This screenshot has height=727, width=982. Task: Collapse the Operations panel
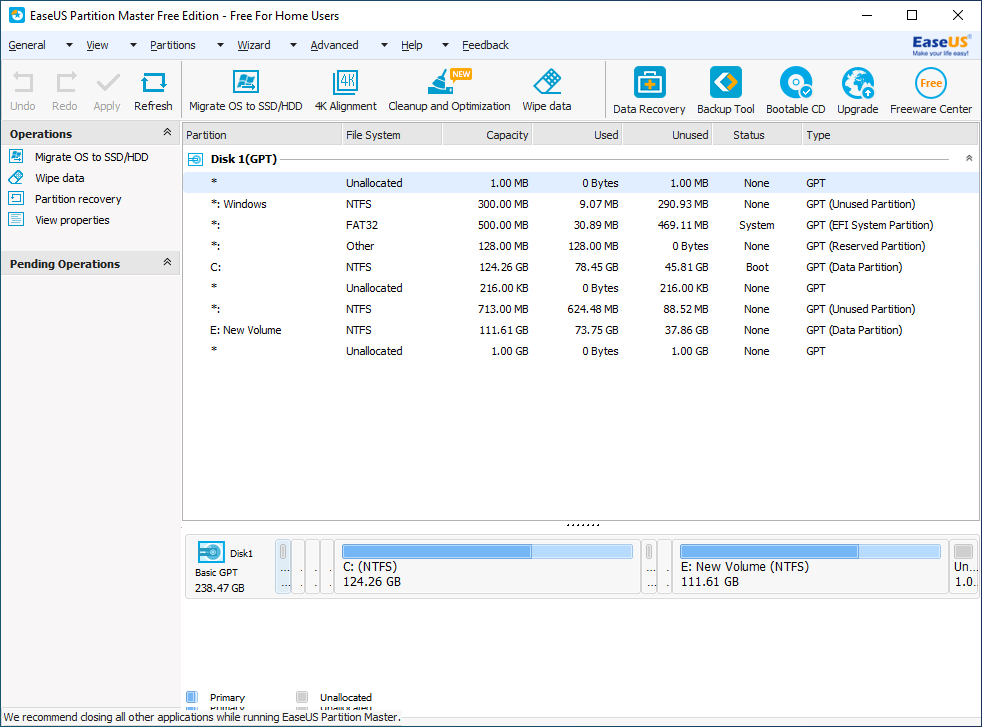point(167,133)
